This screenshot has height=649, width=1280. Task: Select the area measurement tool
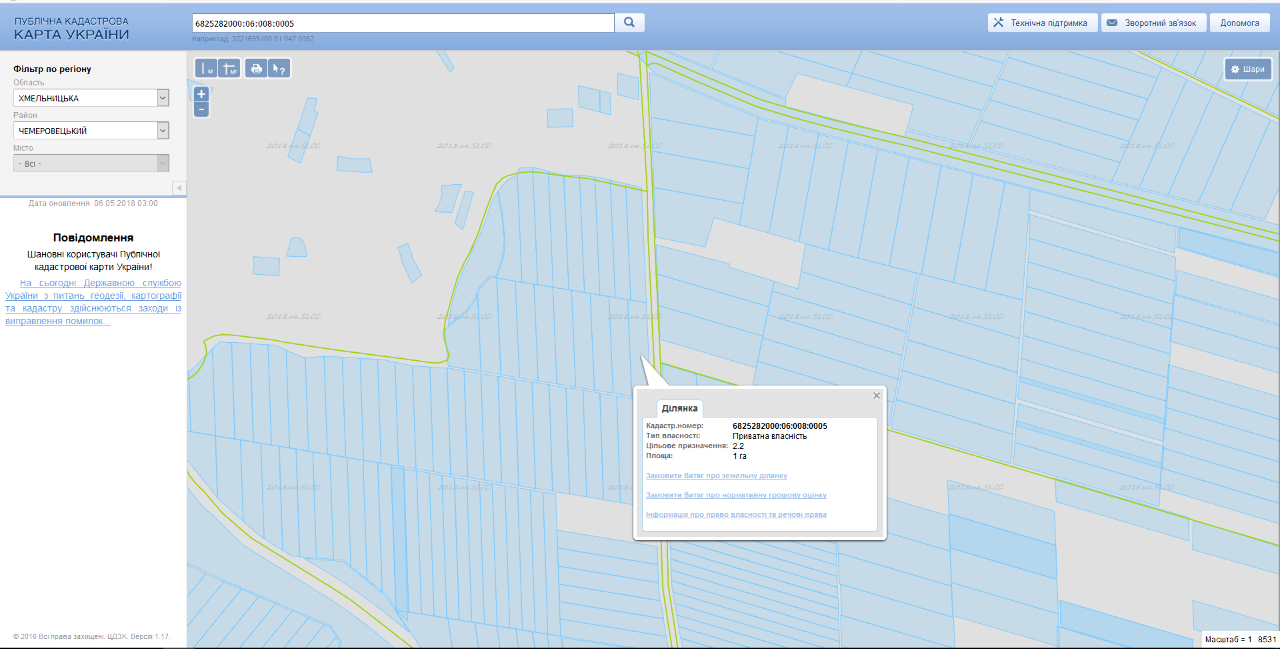point(229,69)
